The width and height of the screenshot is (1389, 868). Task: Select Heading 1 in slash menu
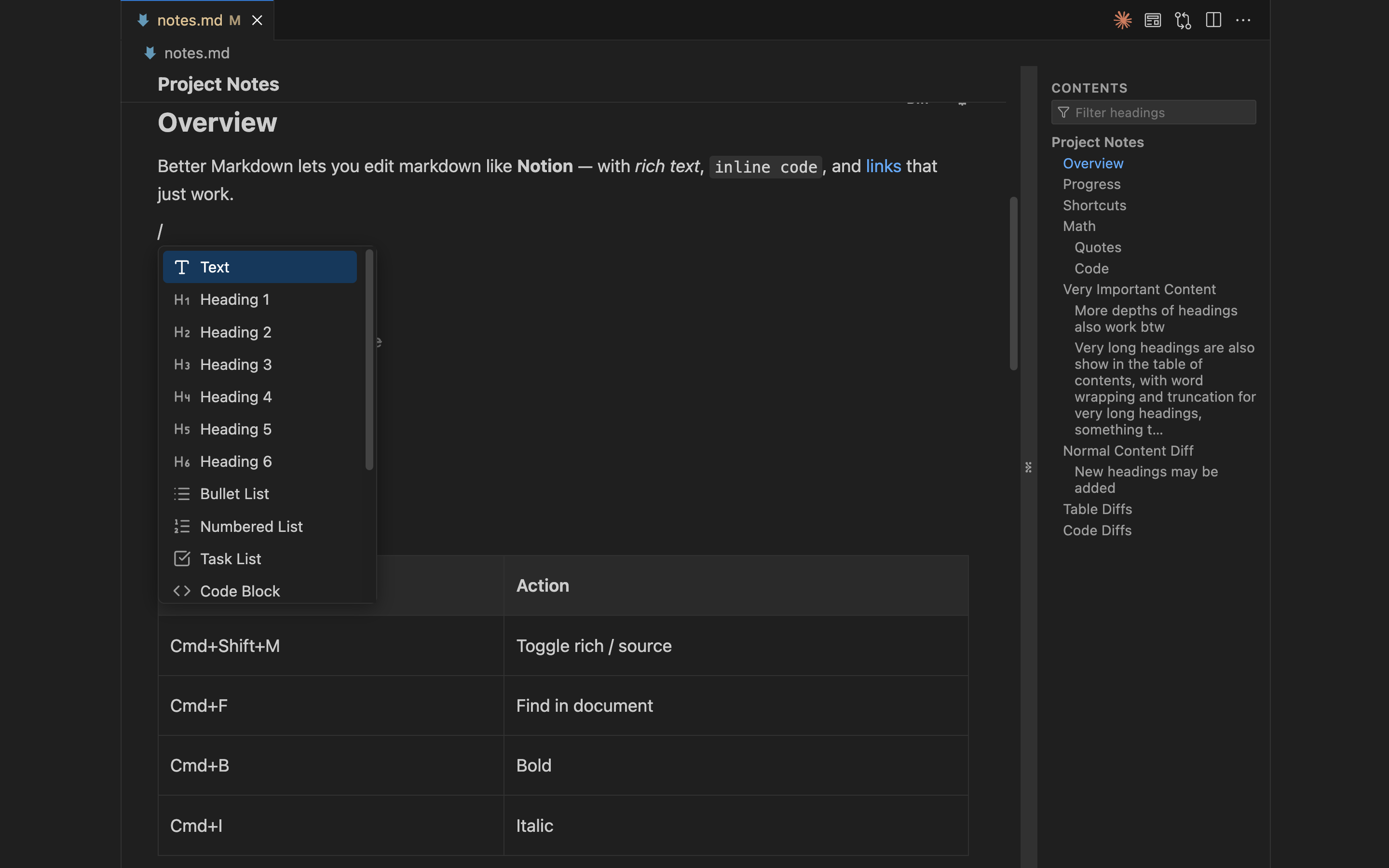234,299
